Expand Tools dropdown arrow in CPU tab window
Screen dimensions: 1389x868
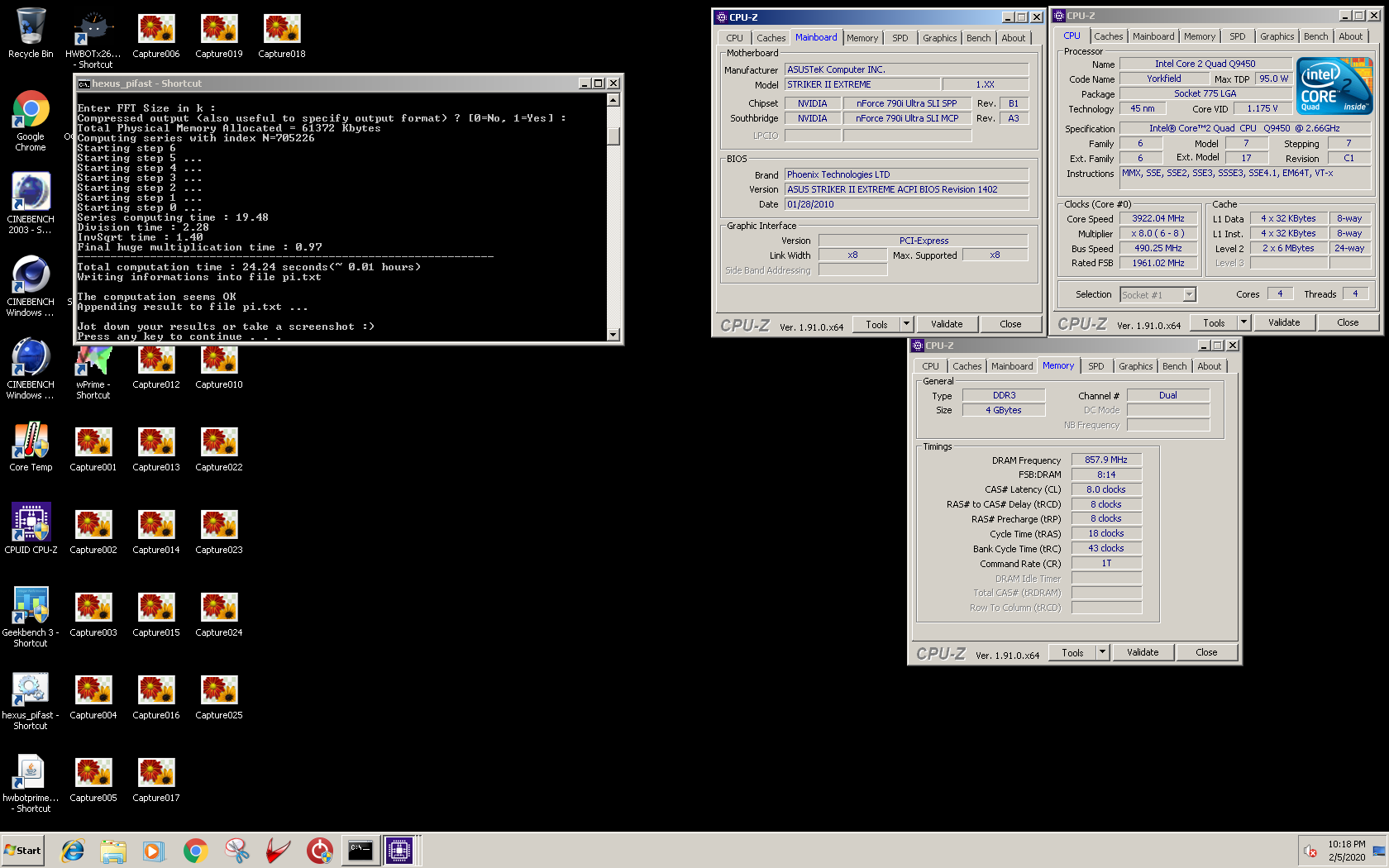[1243, 322]
